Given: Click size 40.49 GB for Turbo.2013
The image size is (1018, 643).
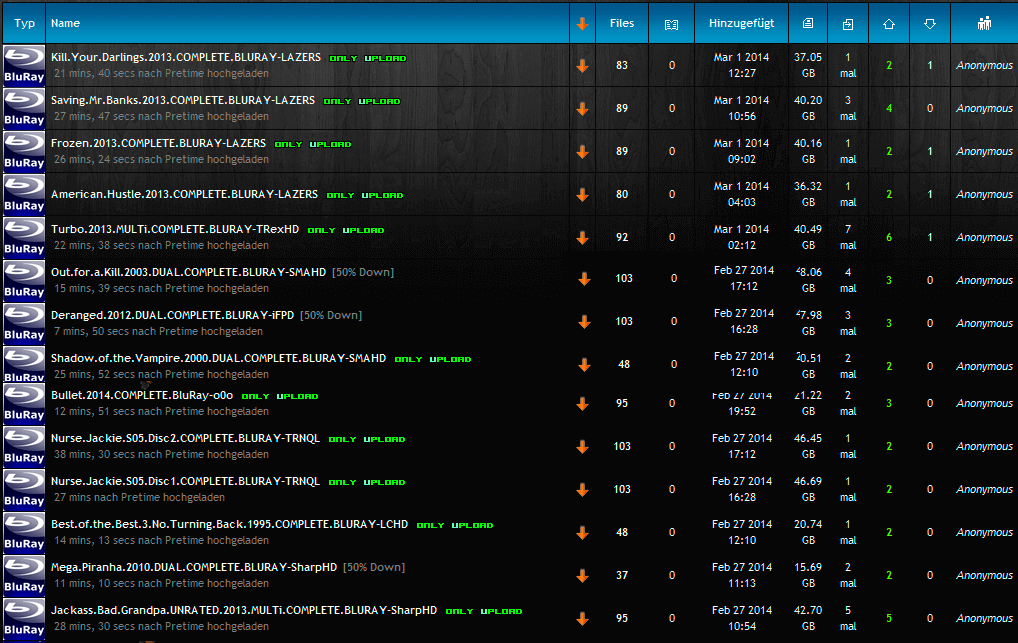Looking at the screenshot, I should (x=808, y=237).
